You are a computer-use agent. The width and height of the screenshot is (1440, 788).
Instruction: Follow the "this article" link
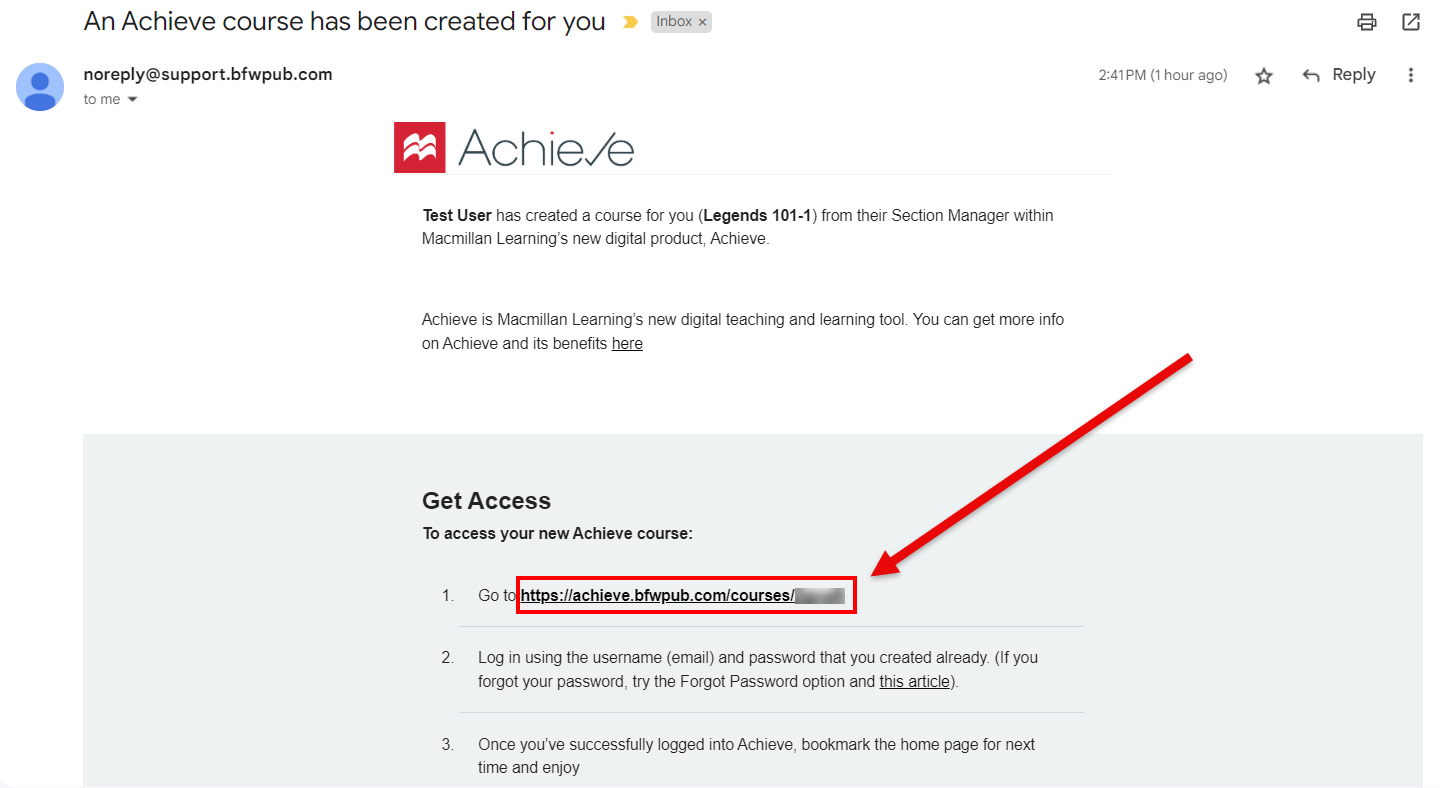[914, 682]
